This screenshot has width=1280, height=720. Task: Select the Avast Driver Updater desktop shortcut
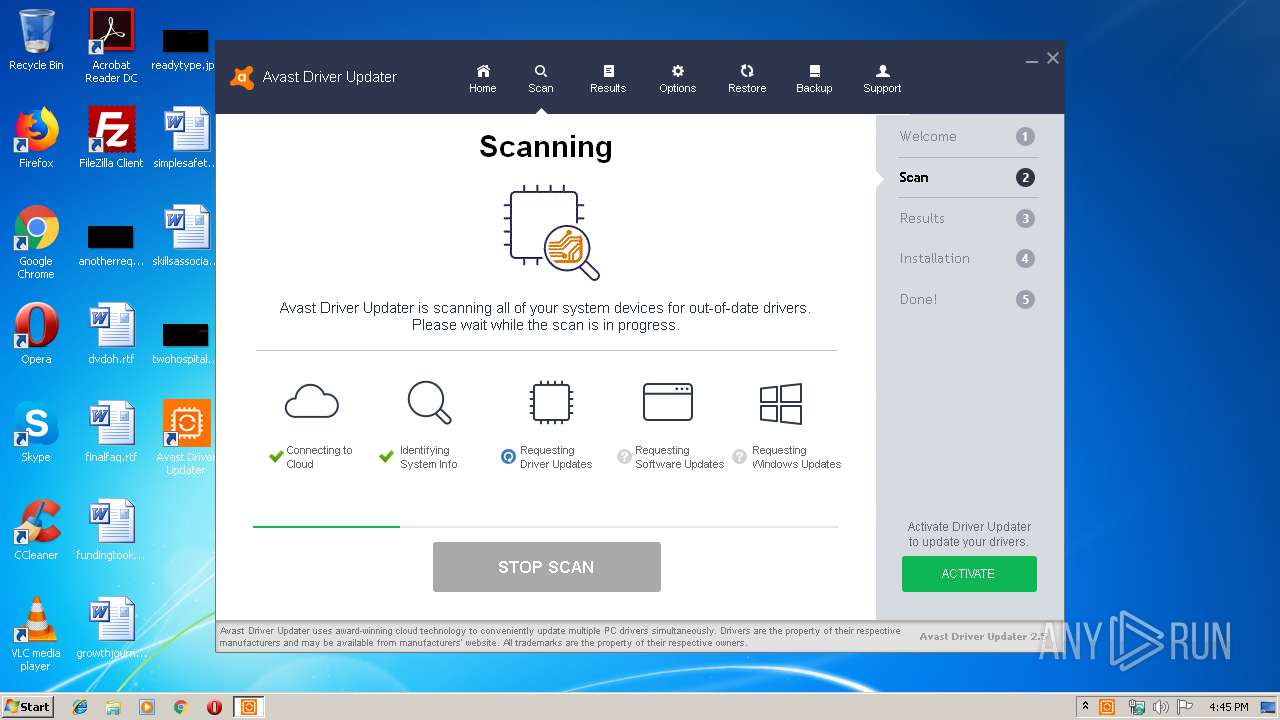tap(186, 438)
